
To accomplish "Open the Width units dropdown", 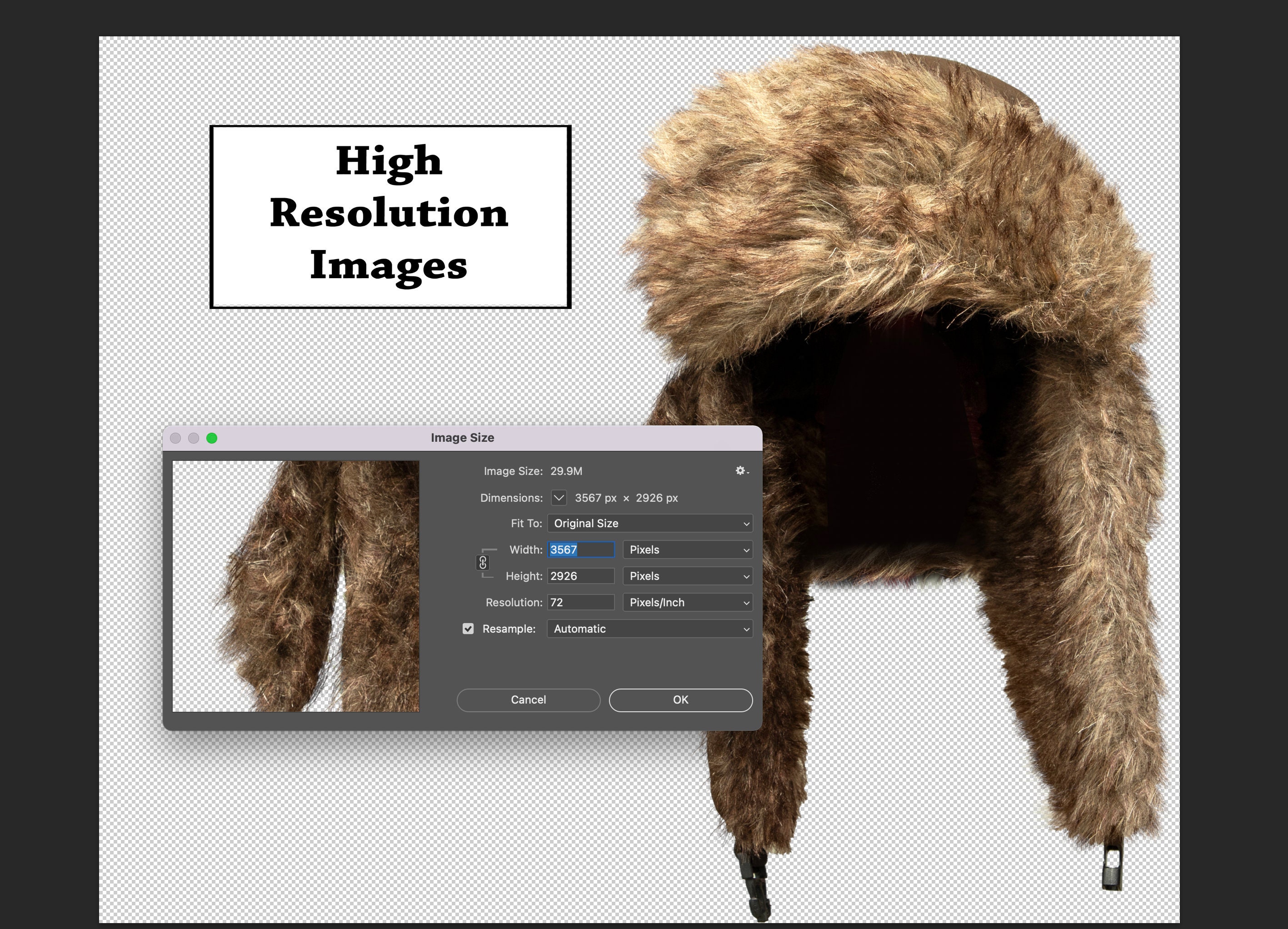I will pos(687,549).
